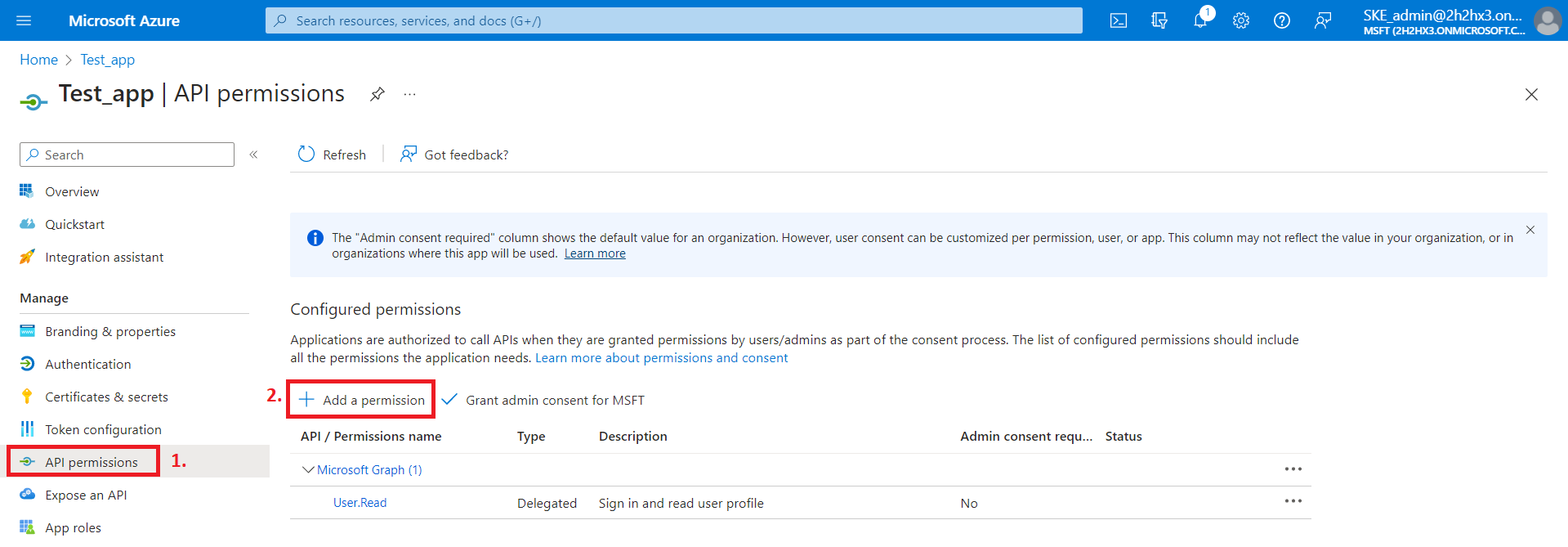Click Grant admin consent for MSFT

click(x=543, y=400)
